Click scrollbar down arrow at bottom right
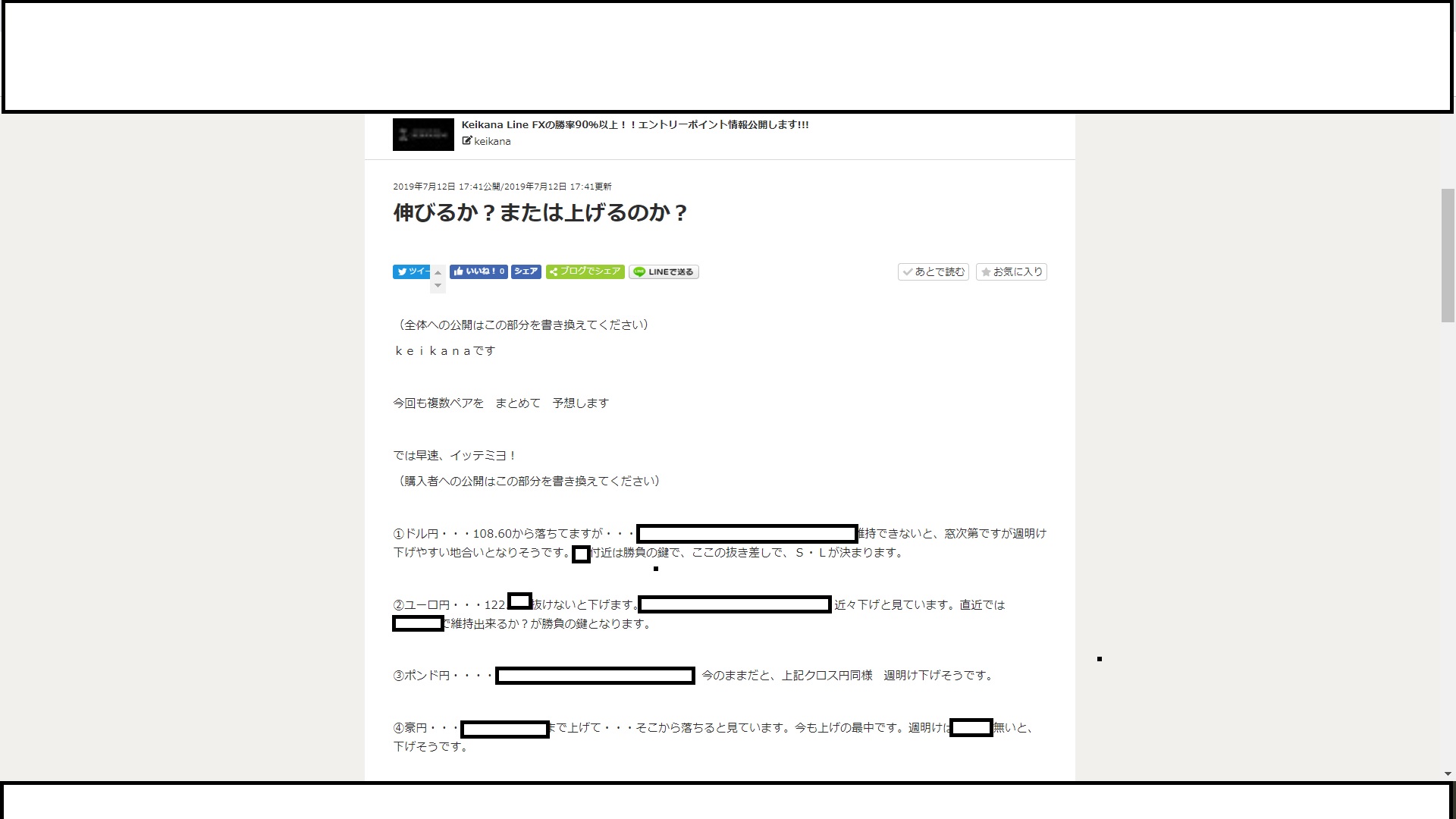Screen dimensions: 1456x819 [1448, 773]
